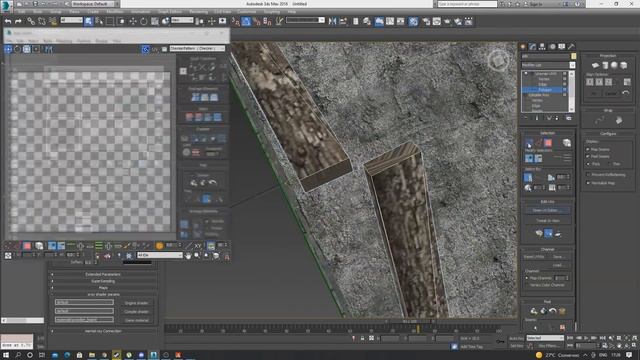The image size is (640, 360).
Task: Open the Scripting menu
Action: (271, 12)
